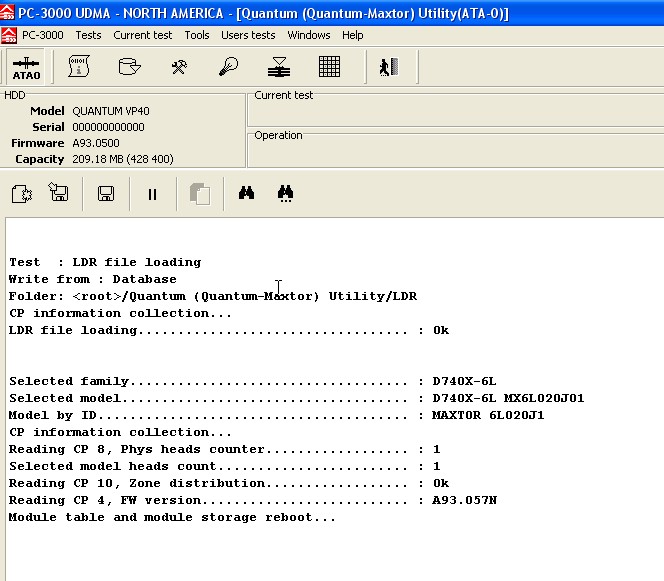Save the log using the floppy icon
Screen dimensions: 664x581
[106, 194]
